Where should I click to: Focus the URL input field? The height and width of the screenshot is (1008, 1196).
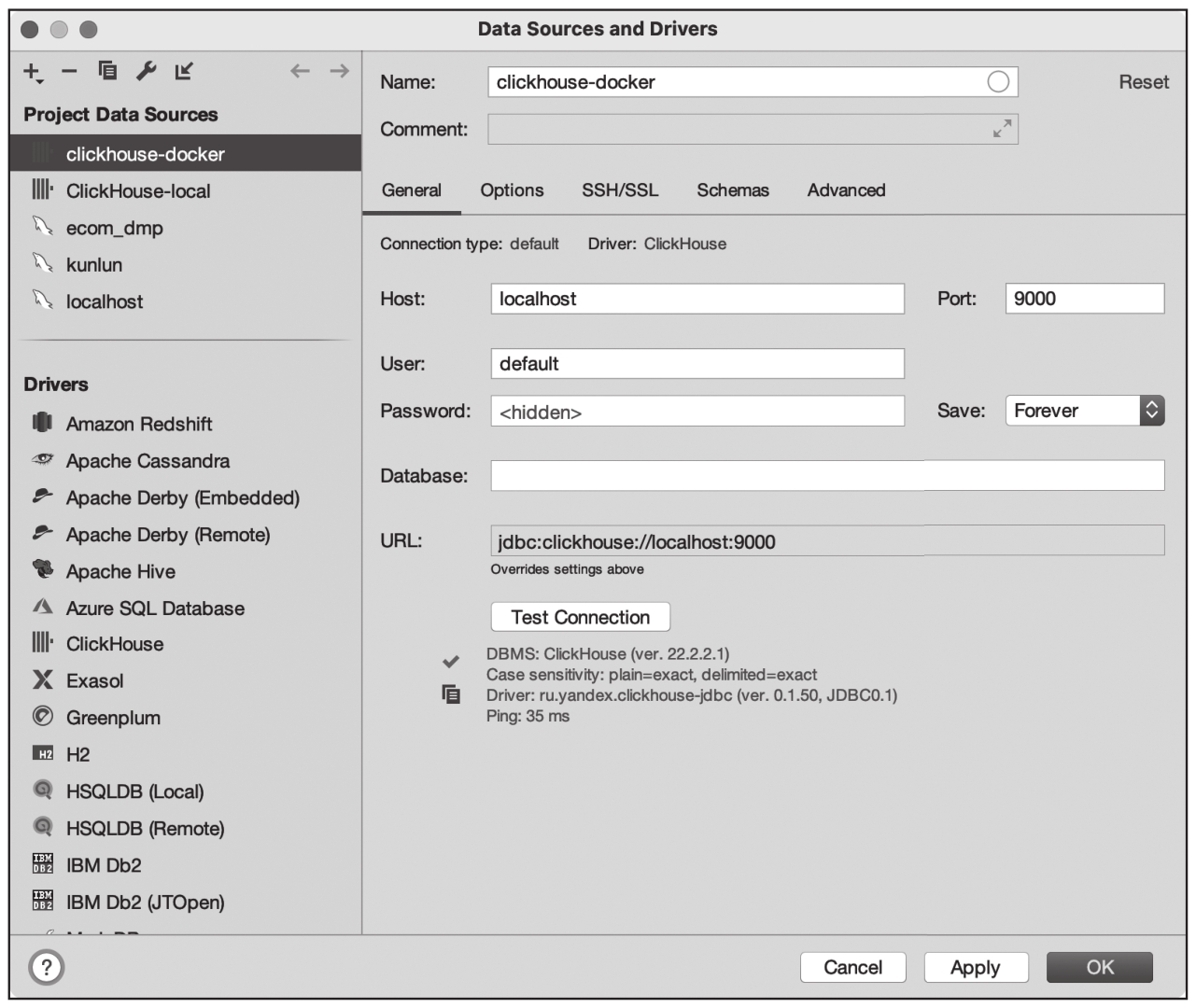(827, 540)
